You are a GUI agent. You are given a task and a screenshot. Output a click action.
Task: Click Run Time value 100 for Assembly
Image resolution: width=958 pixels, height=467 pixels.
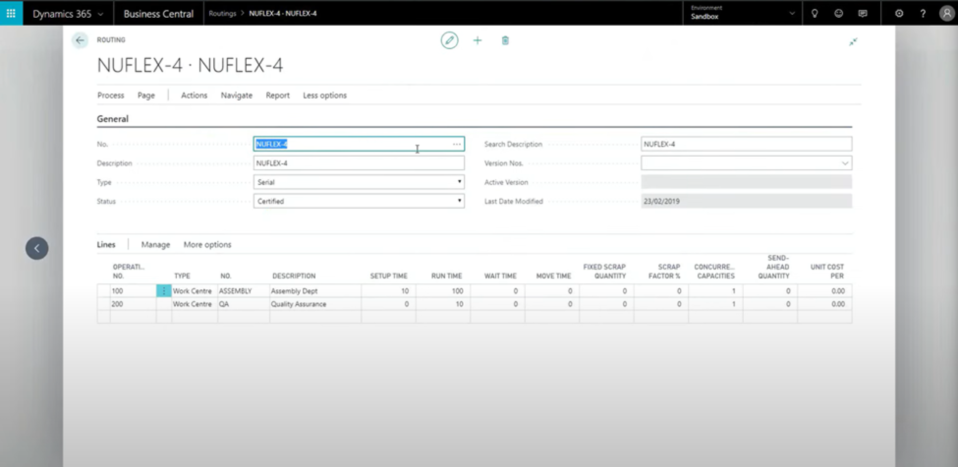[x=443, y=291]
